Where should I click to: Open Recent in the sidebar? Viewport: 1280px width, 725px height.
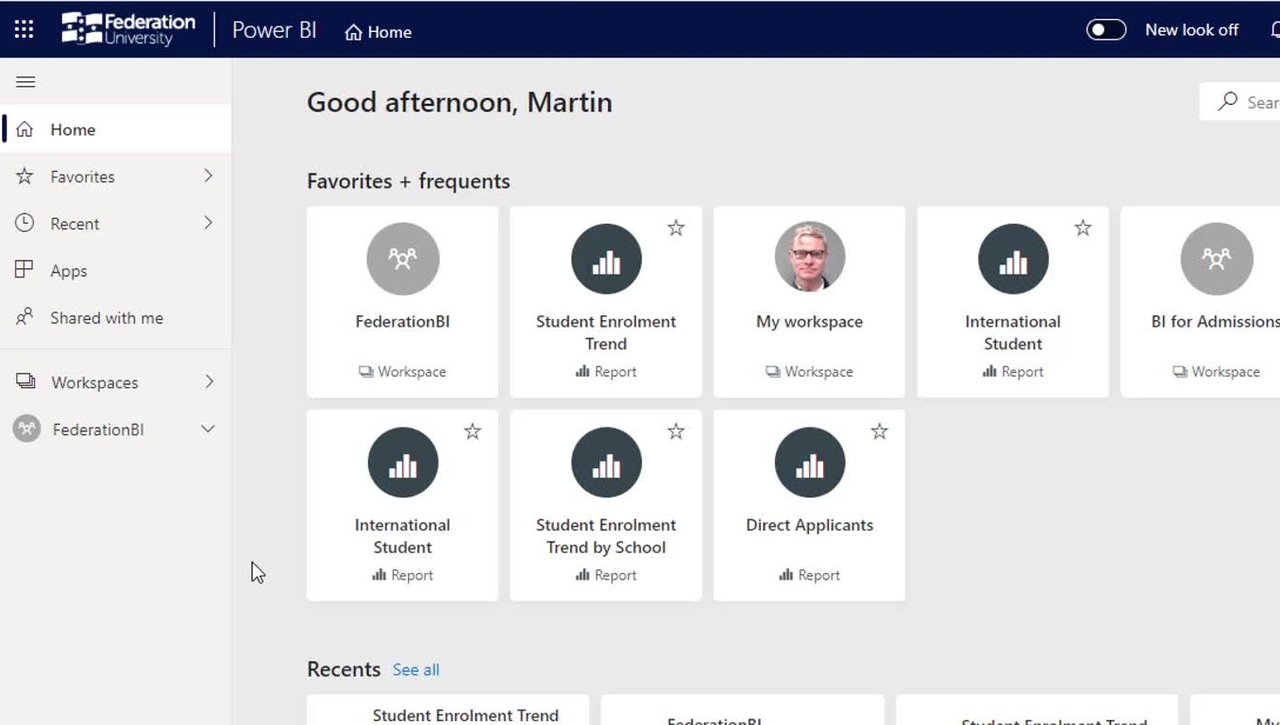[116, 224]
